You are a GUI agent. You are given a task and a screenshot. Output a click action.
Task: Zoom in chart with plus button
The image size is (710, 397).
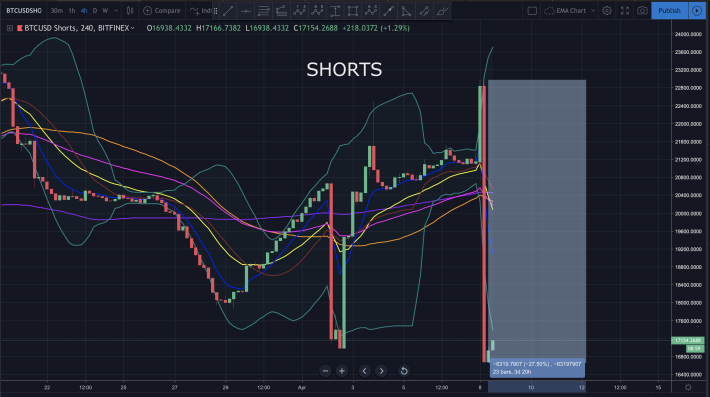pyautogui.click(x=342, y=371)
